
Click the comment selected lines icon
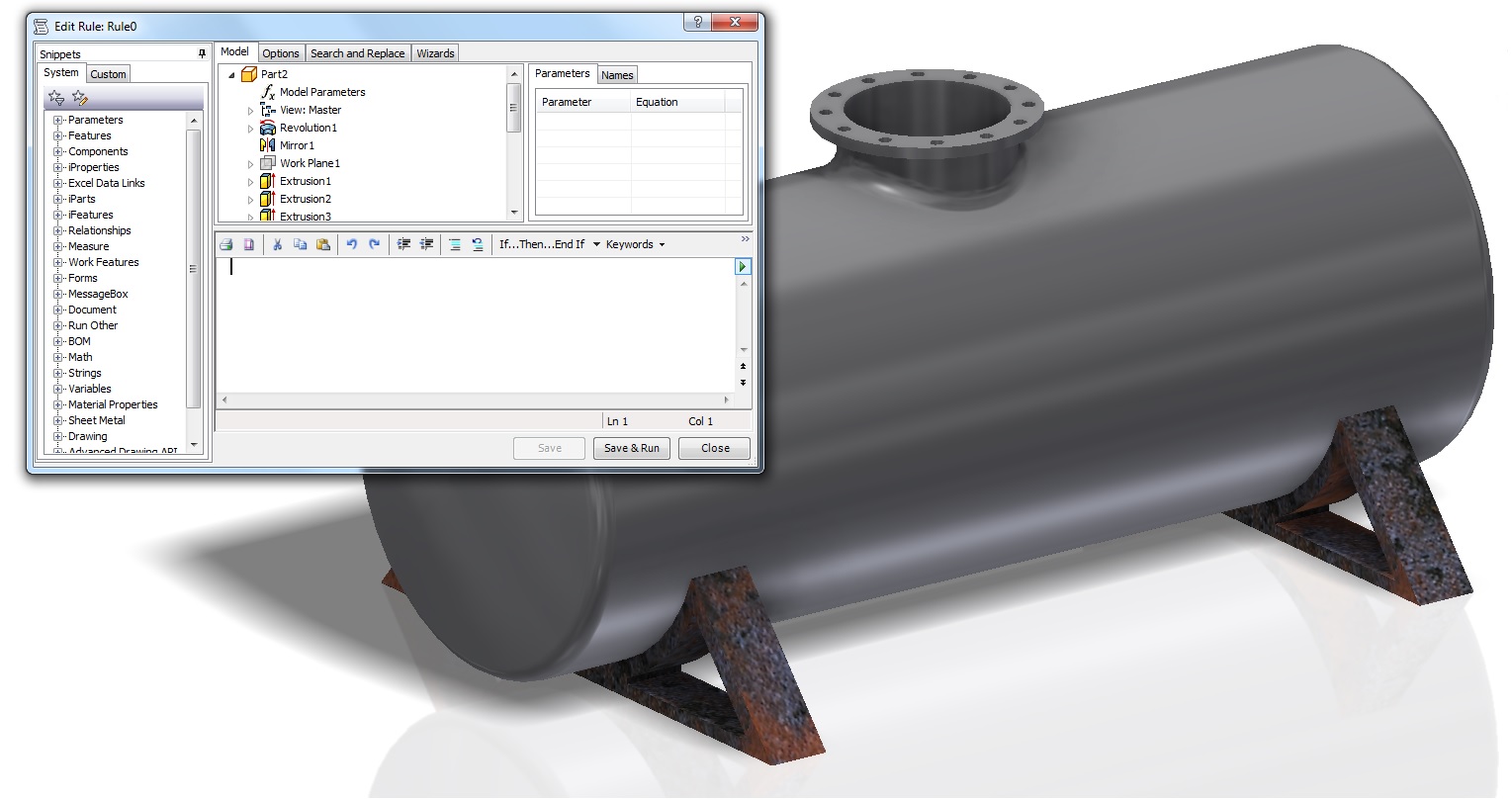tap(455, 244)
